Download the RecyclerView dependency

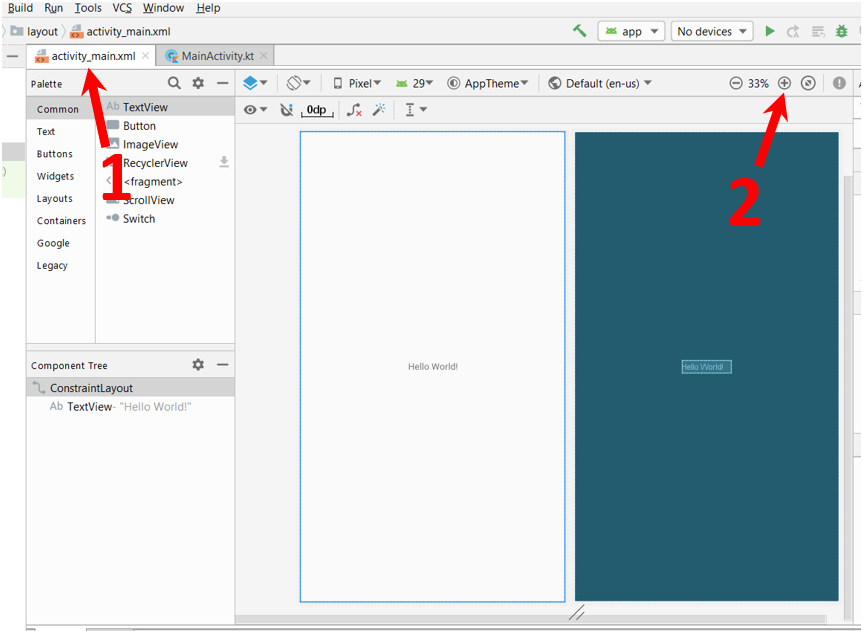point(224,162)
